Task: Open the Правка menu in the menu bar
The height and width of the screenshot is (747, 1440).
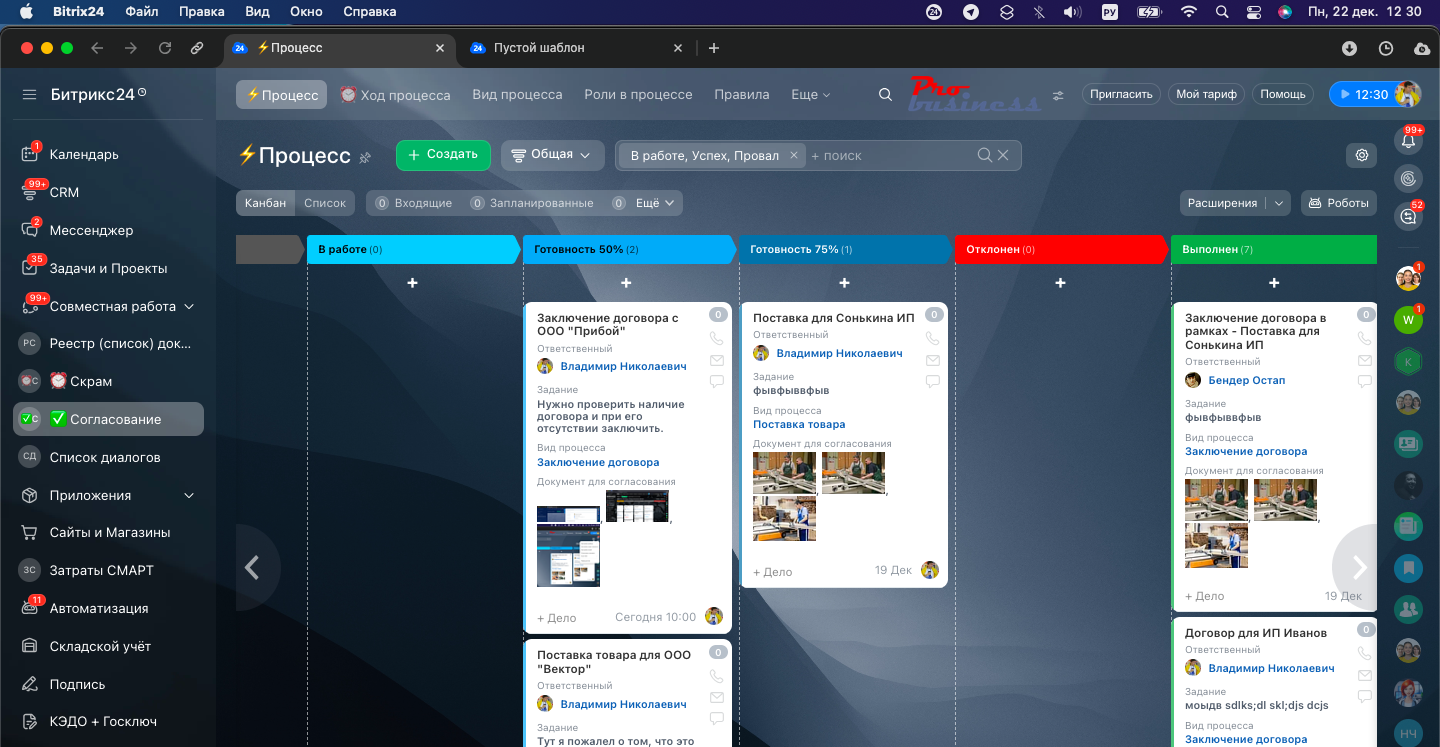Action: 201,12
